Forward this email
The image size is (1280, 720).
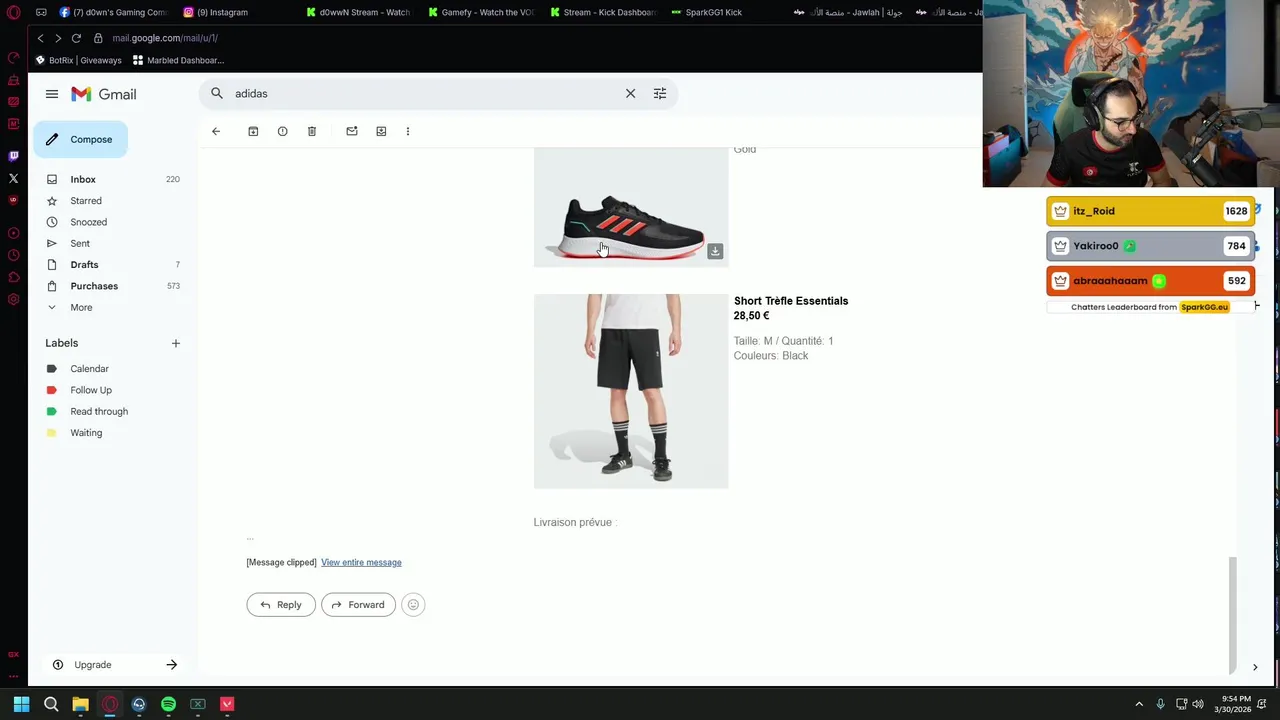click(358, 605)
